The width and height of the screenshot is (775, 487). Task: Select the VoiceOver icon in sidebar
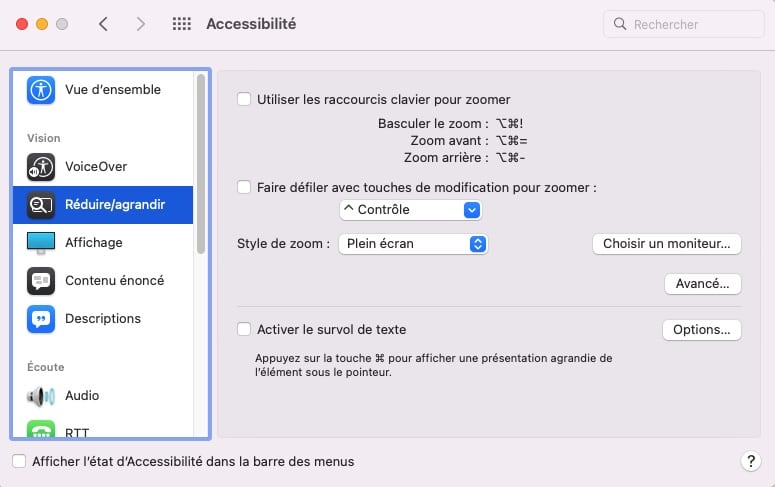pos(41,167)
